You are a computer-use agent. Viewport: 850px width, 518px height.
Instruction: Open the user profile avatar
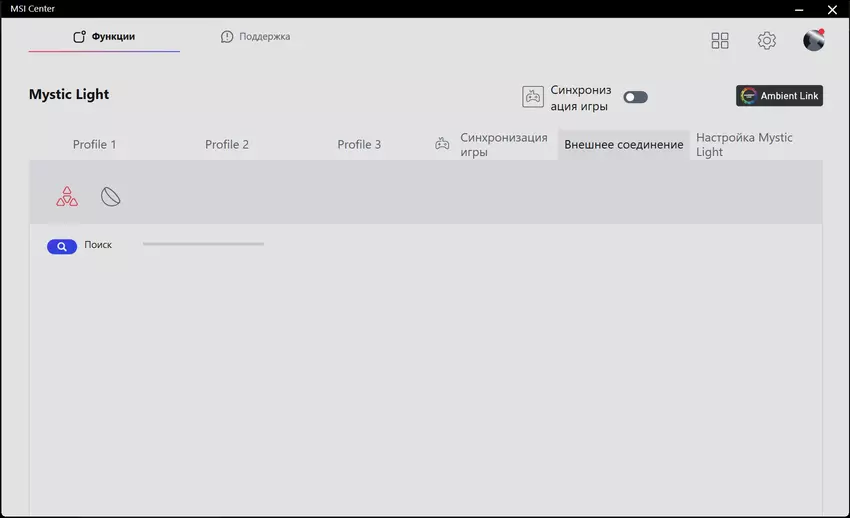(x=814, y=40)
